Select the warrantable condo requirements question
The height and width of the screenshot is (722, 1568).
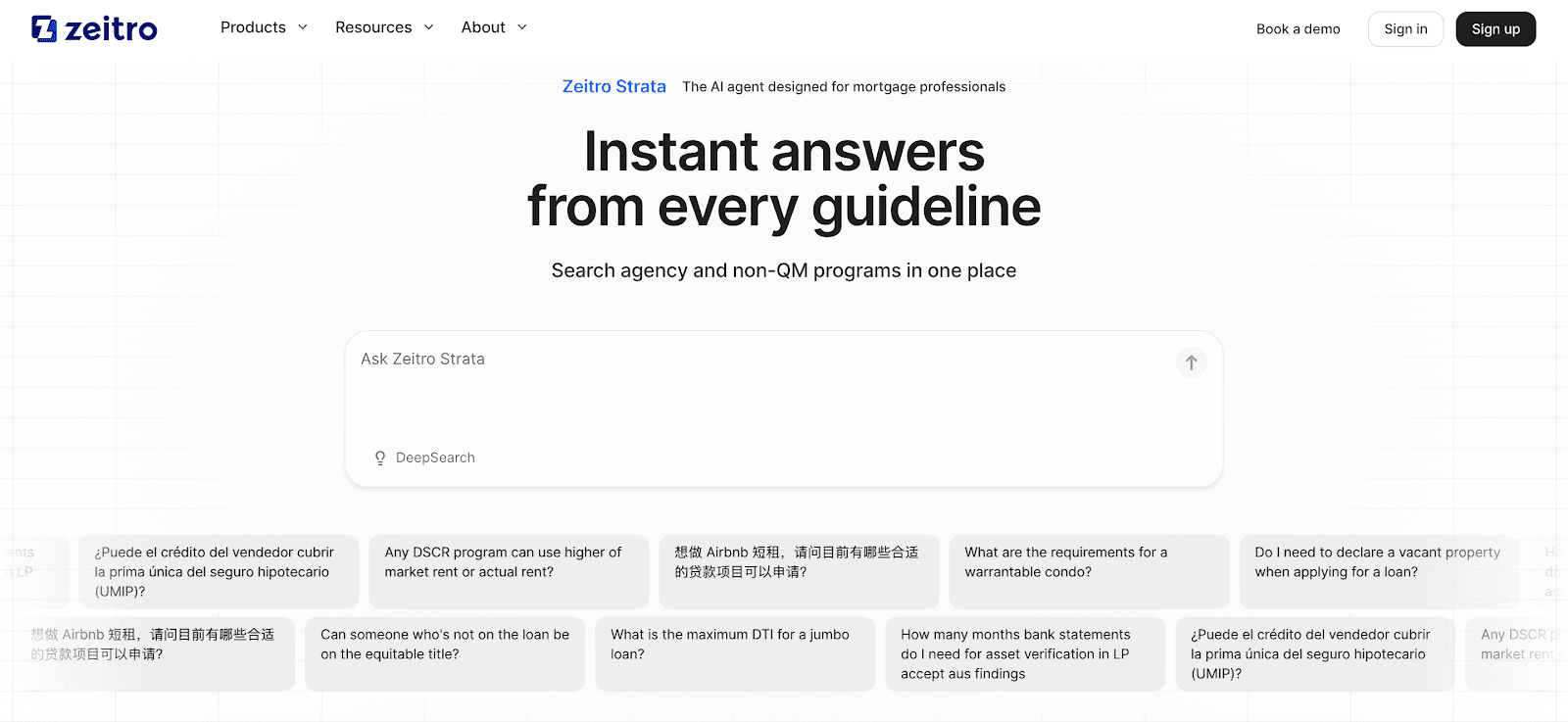tap(1089, 572)
